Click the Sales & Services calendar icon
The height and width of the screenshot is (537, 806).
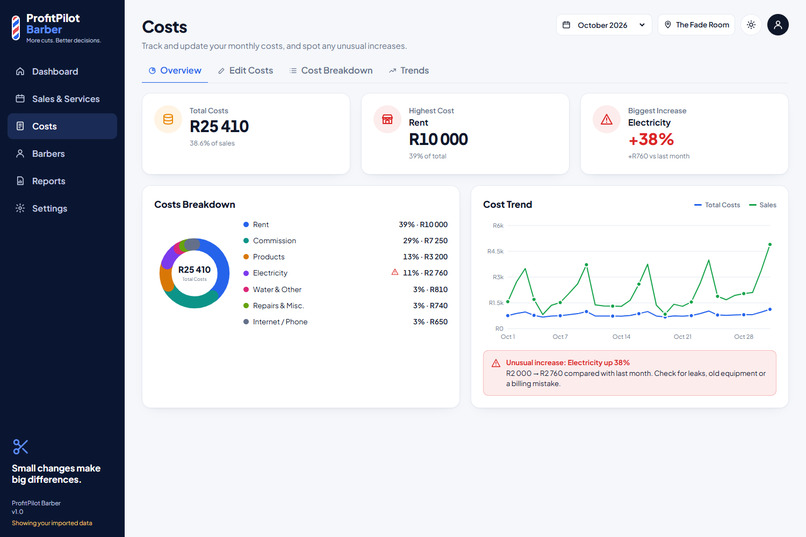pos(20,99)
